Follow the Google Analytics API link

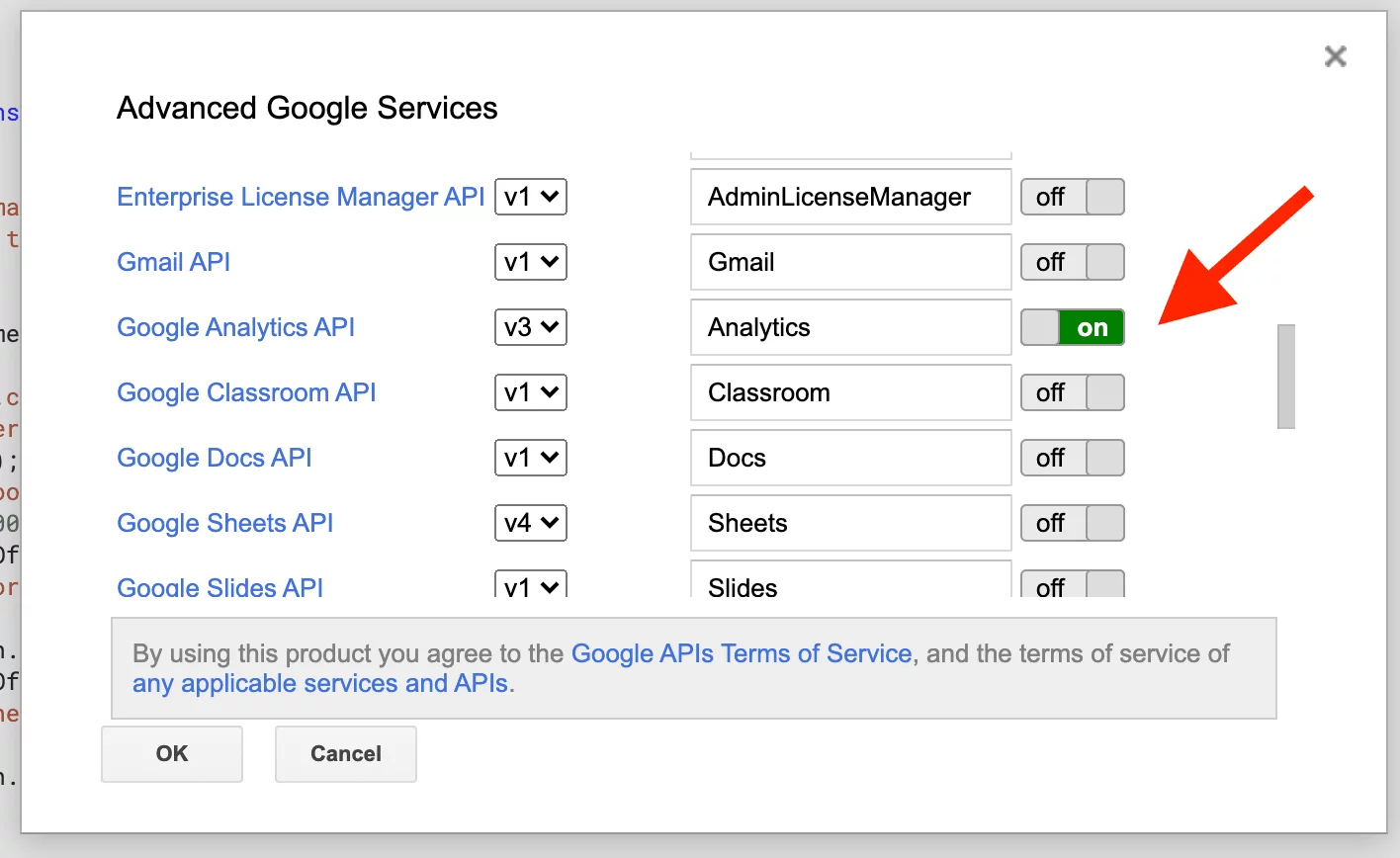pyautogui.click(x=236, y=327)
